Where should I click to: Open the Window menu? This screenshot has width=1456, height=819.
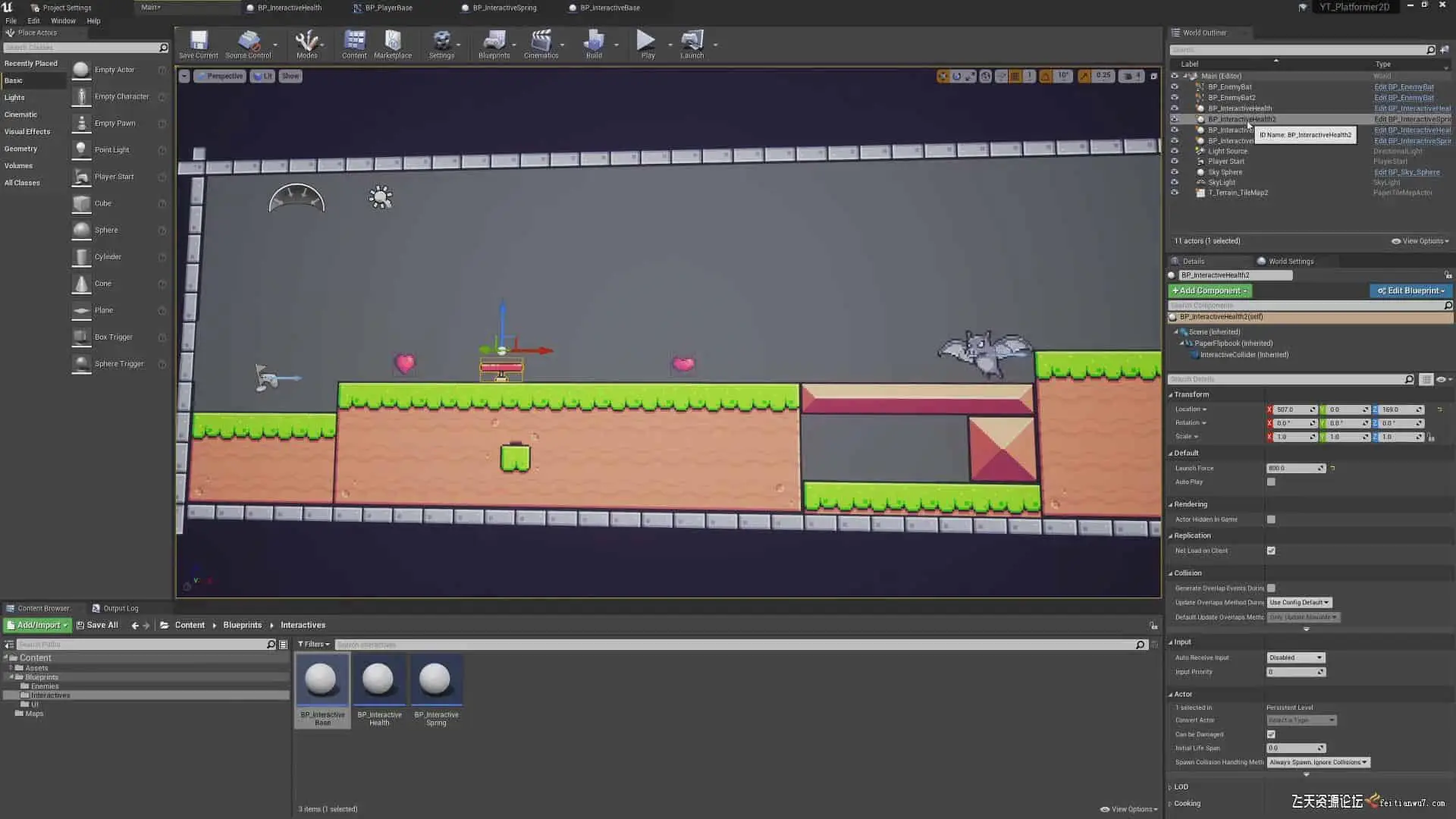(63, 21)
